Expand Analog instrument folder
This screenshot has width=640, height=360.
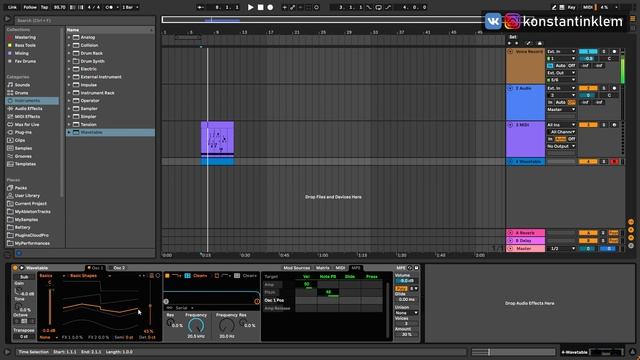(69, 37)
